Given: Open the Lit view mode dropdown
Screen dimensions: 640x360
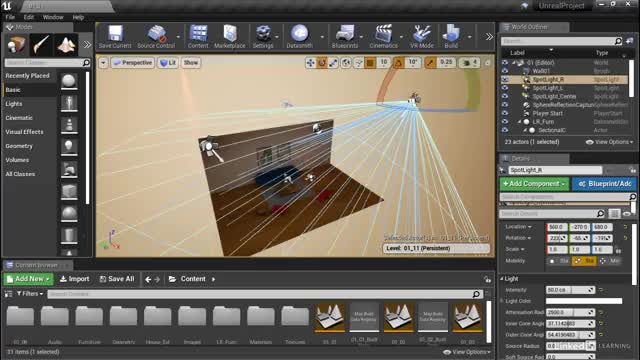Looking at the screenshot, I should (x=168, y=63).
